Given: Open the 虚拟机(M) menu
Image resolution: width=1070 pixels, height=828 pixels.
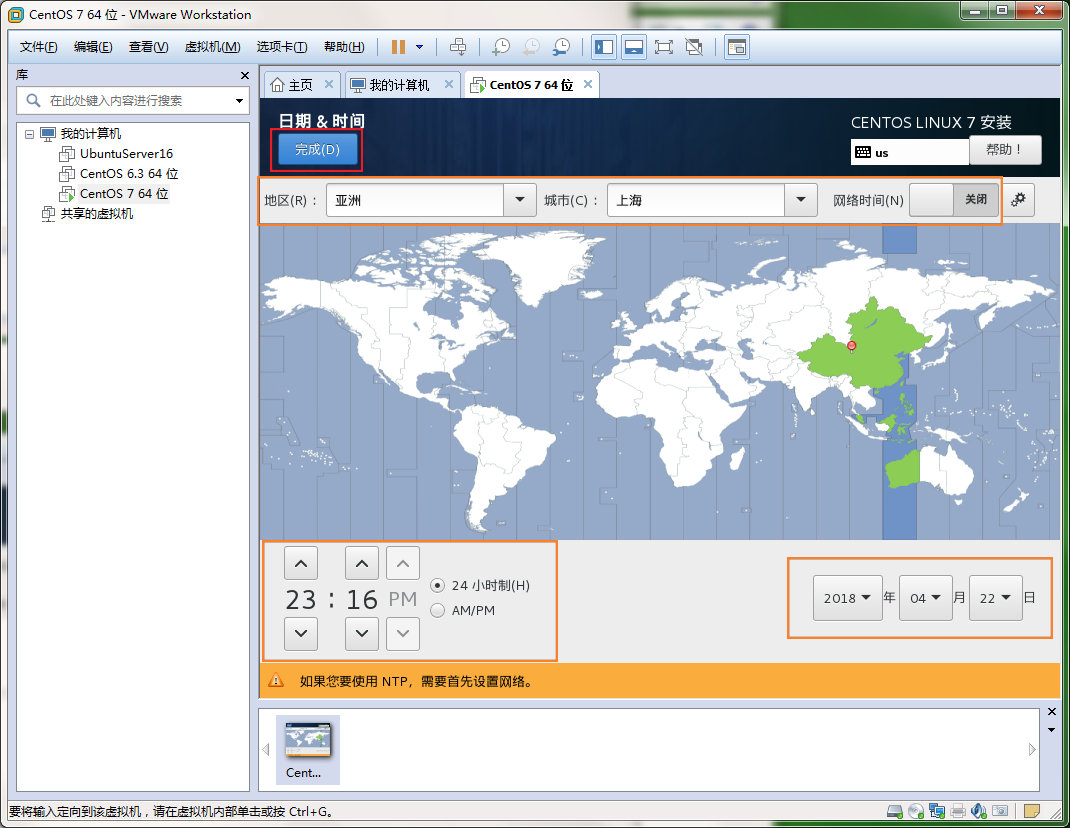Looking at the screenshot, I should pyautogui.click(x=212, y=47).
